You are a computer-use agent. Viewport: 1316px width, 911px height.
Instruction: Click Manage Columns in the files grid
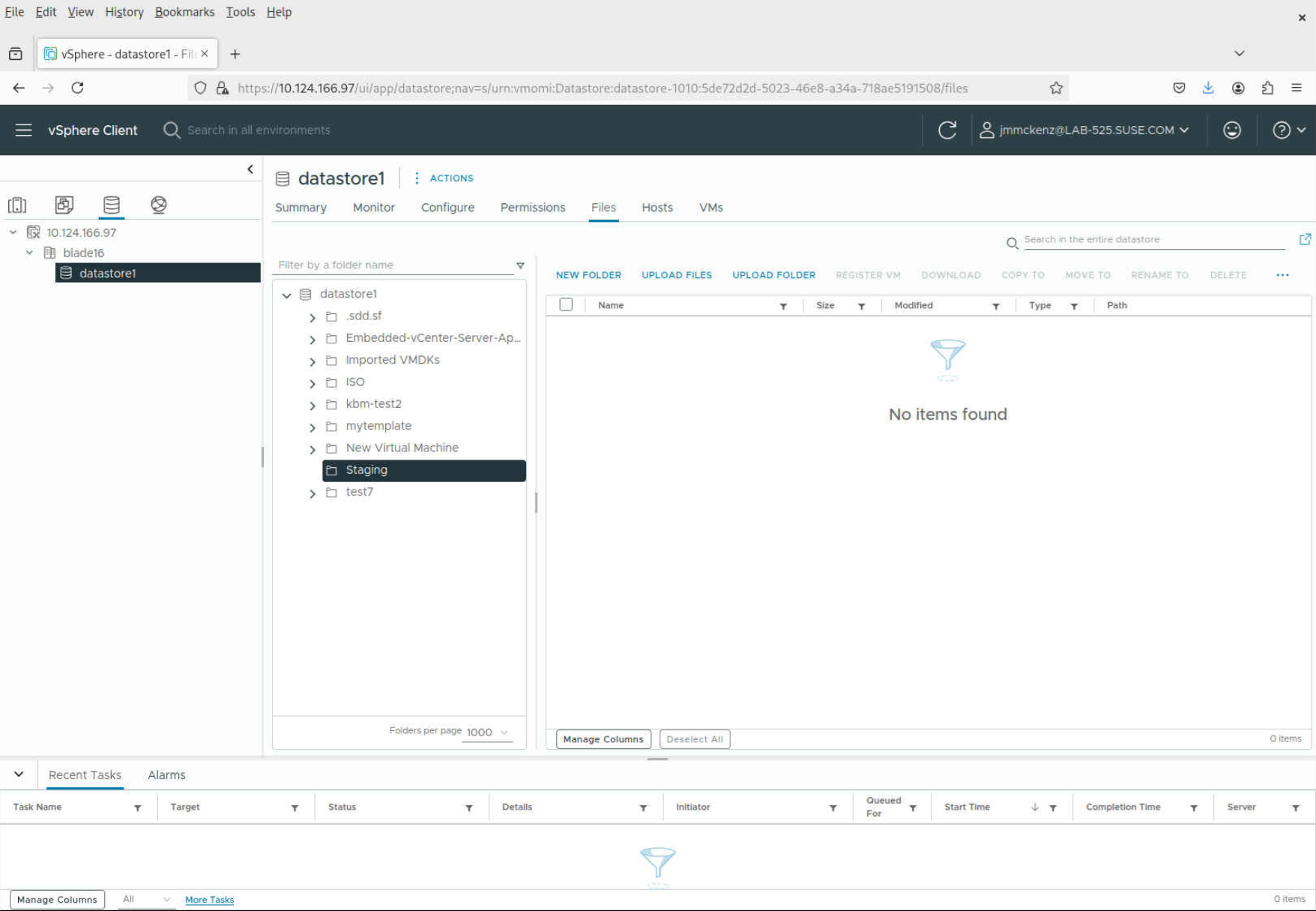click(603, 739)
